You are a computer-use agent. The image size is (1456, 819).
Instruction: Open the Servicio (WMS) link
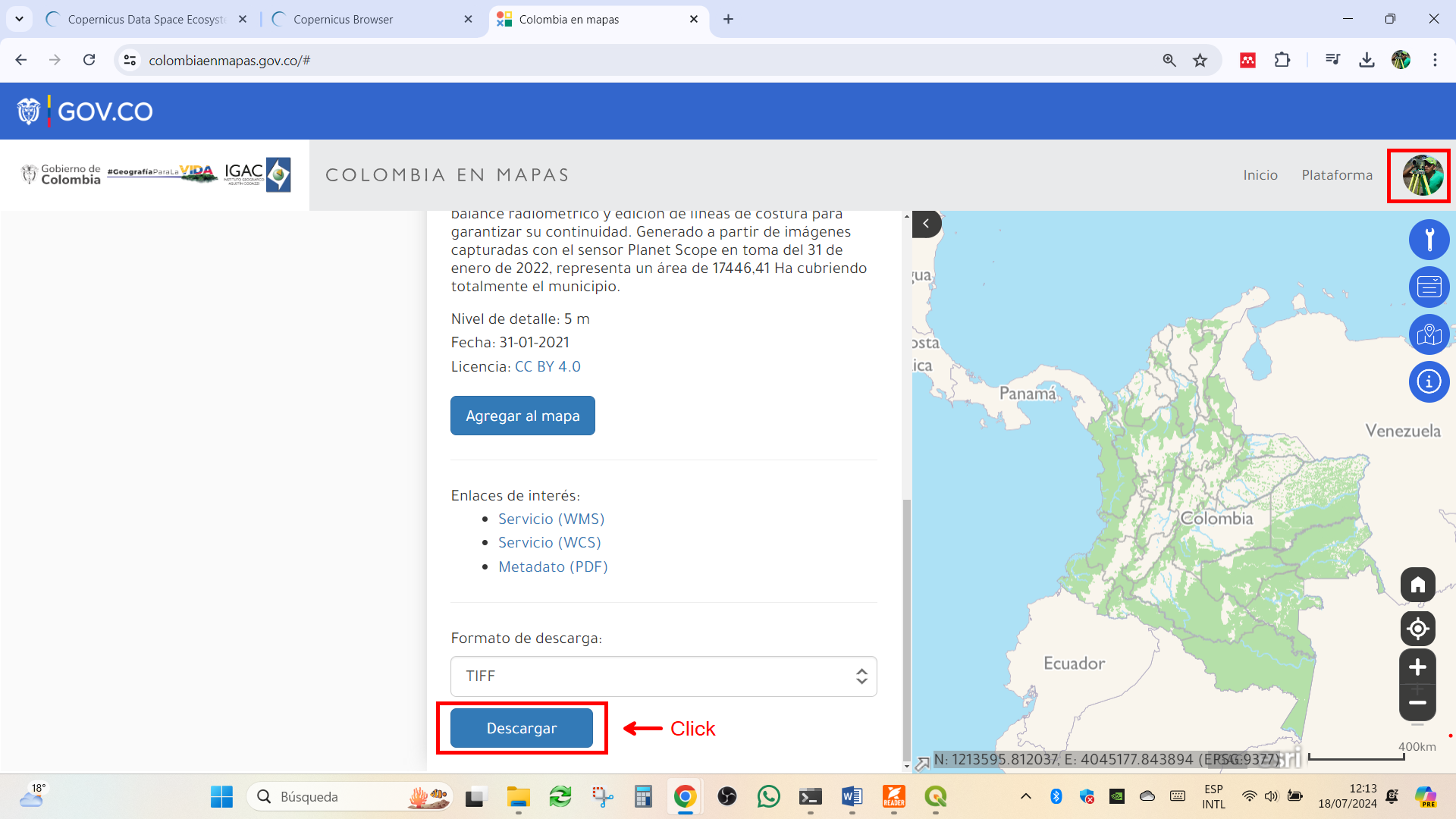551,519
